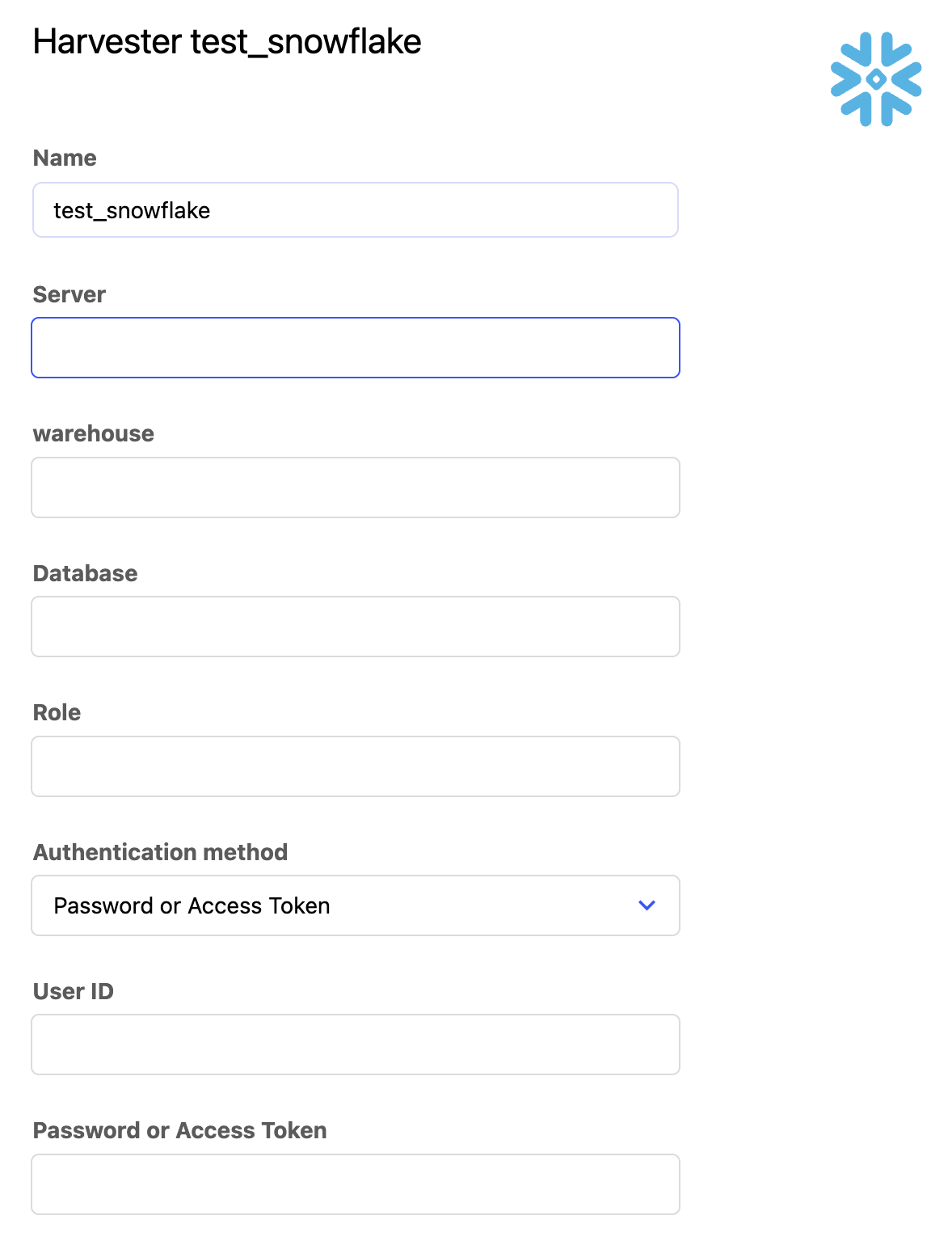Click the selected 'Password or Access Token' value
Viewport: 952px width, 1245px height.
coord(192,905)
